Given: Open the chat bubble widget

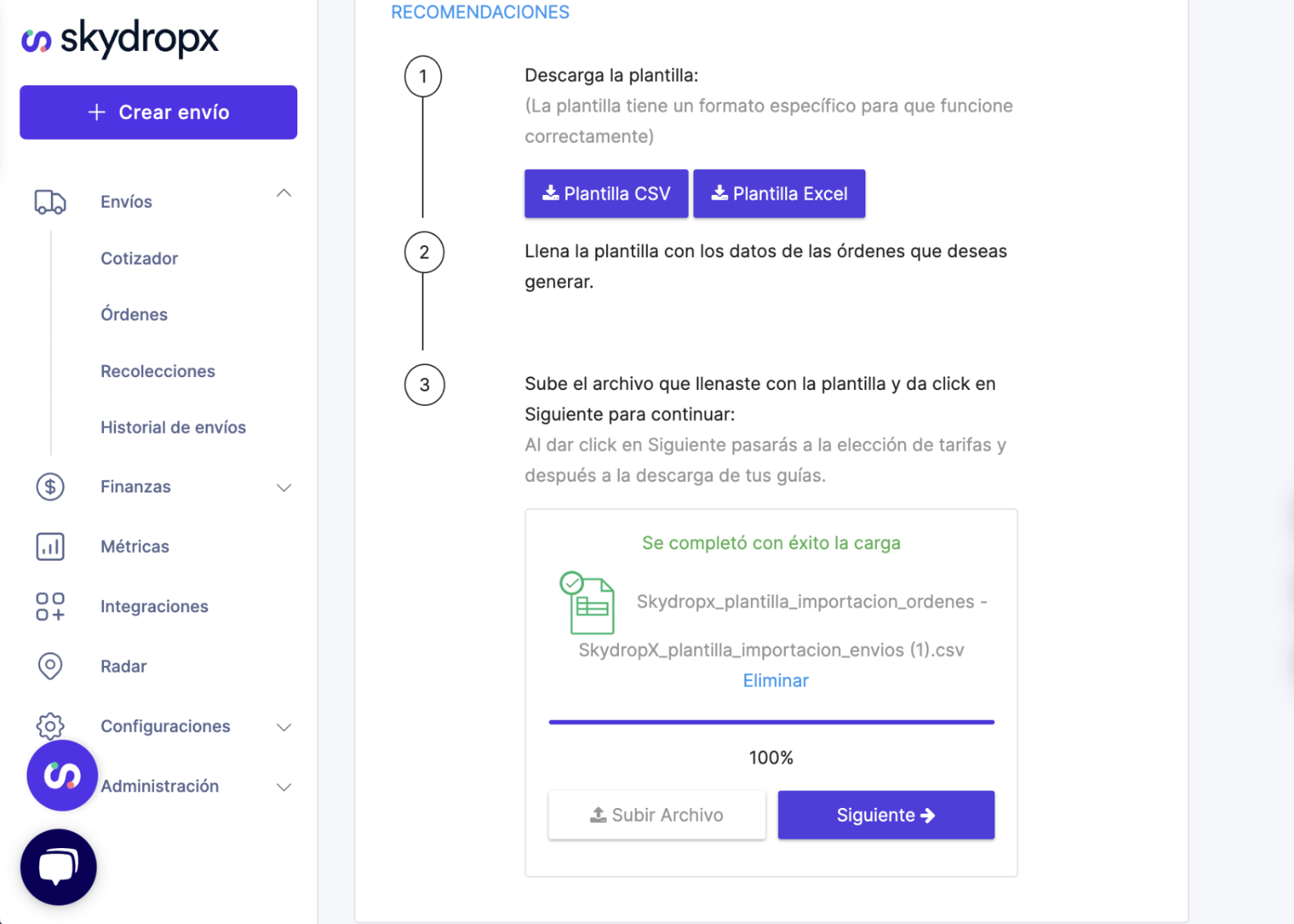Looking at the screenshot, I should pyautogui.click(x=58, y=866).
